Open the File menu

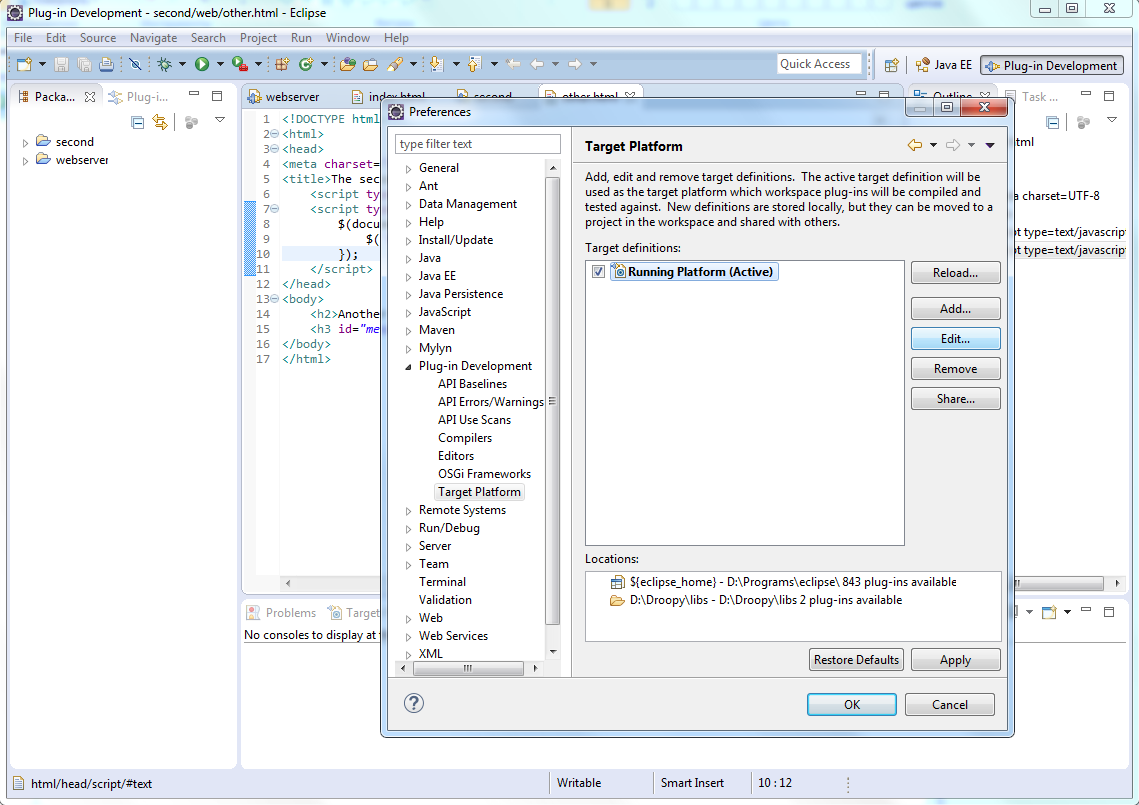click(x=23, y=38)
